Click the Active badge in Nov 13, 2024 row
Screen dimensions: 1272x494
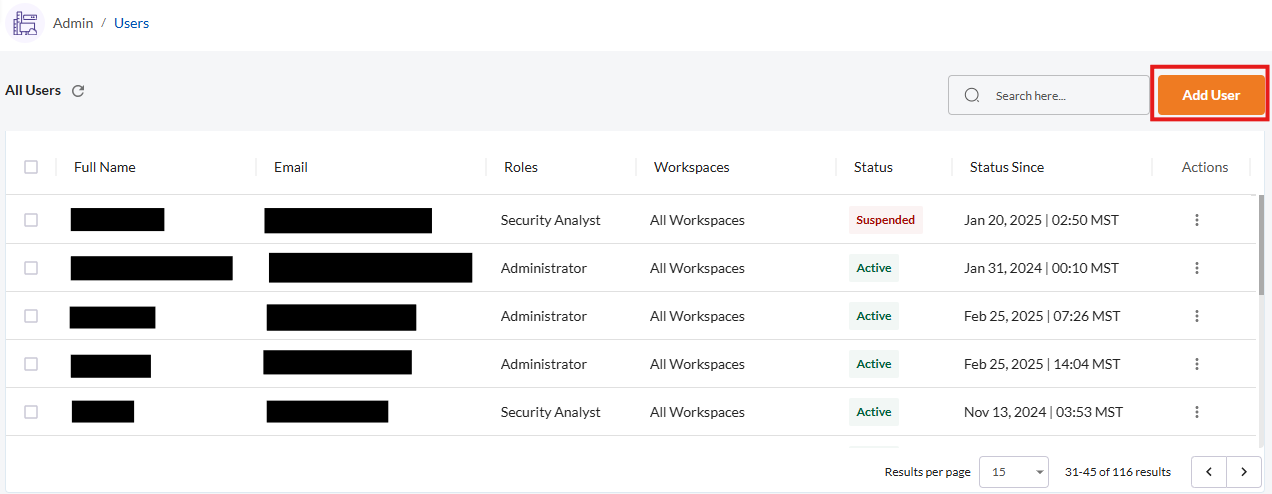[874, 412]
